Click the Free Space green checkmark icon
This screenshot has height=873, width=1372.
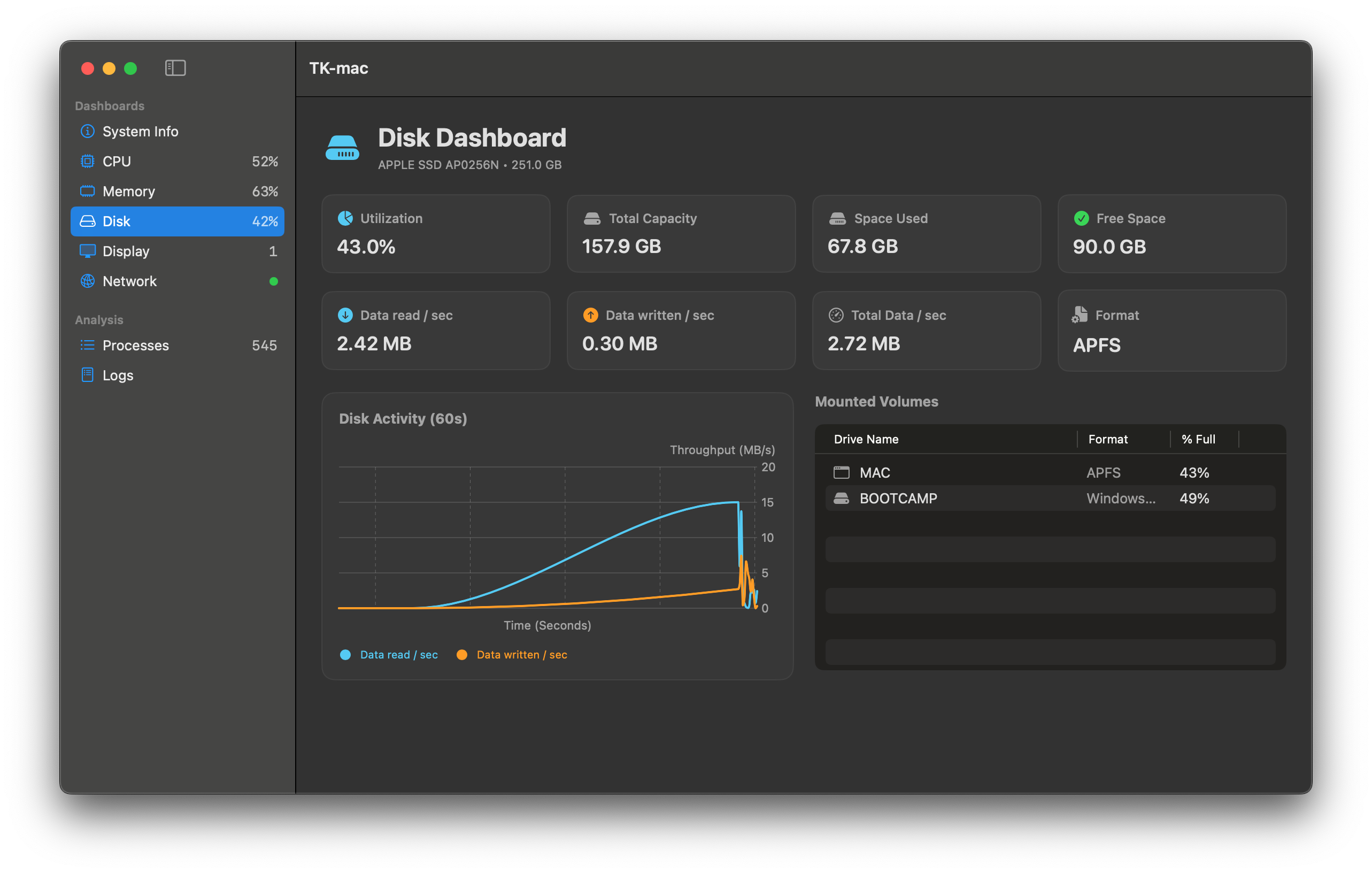point(1081,218)
